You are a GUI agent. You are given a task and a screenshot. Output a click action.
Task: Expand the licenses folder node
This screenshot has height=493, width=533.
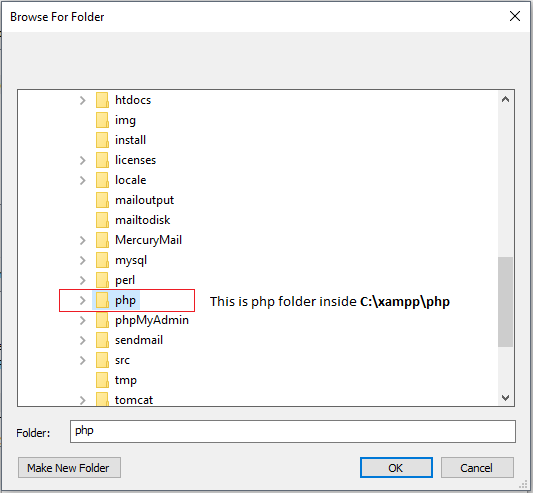click(83, 160)
